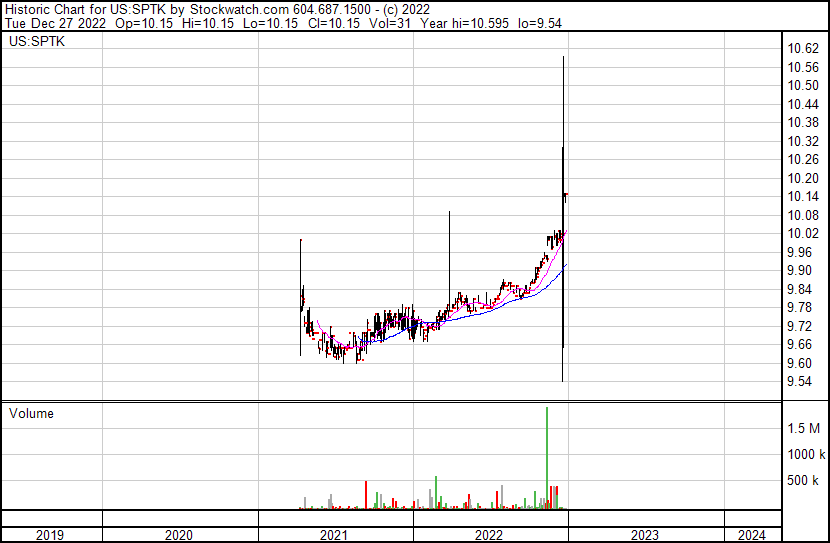Image resolution: width=830 pixels, height=543 pixels.
Task: Click the 10.02 price axis value
Action: tap(803, 234)
